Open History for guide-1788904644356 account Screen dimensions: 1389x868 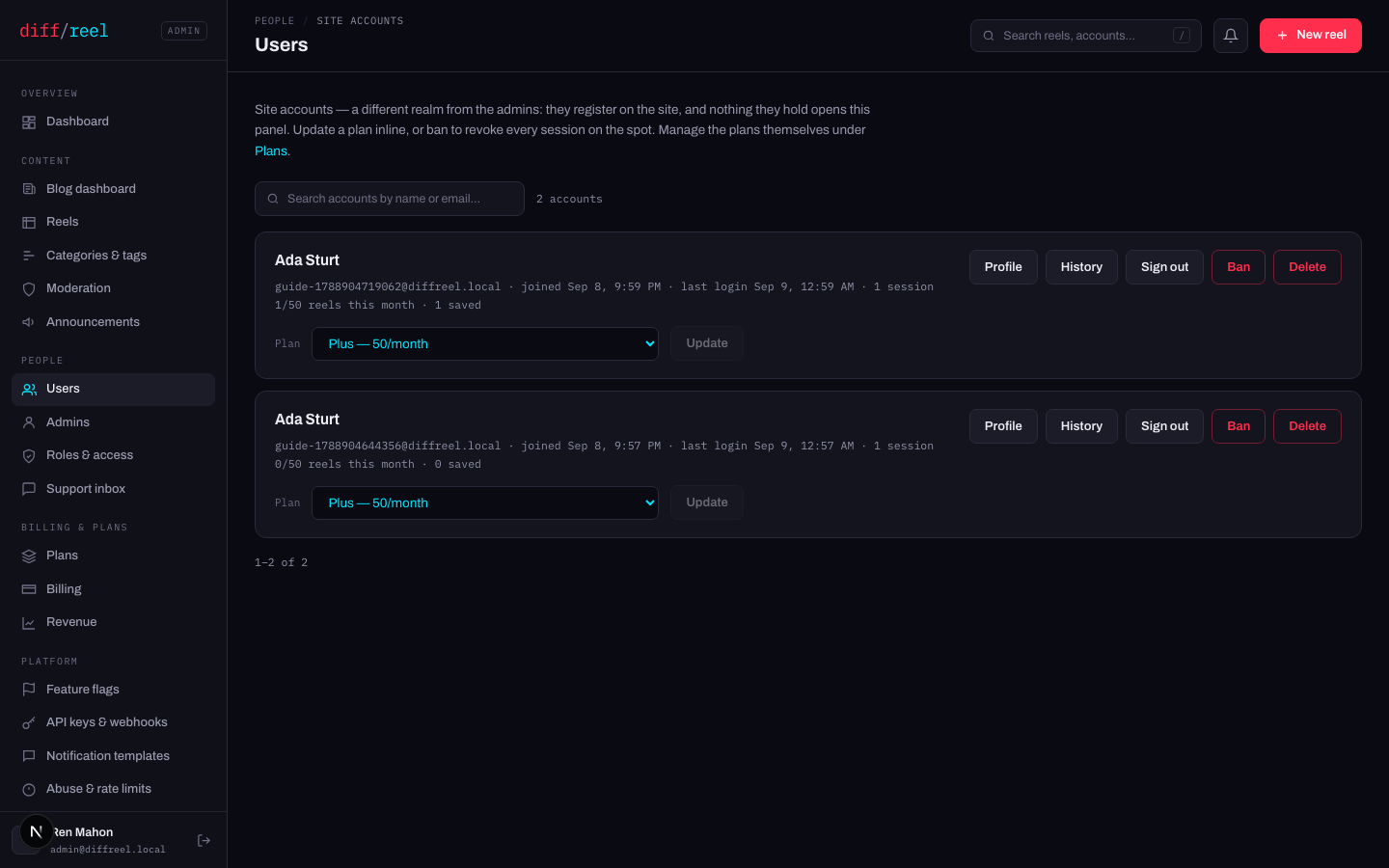pos(1081,426)
